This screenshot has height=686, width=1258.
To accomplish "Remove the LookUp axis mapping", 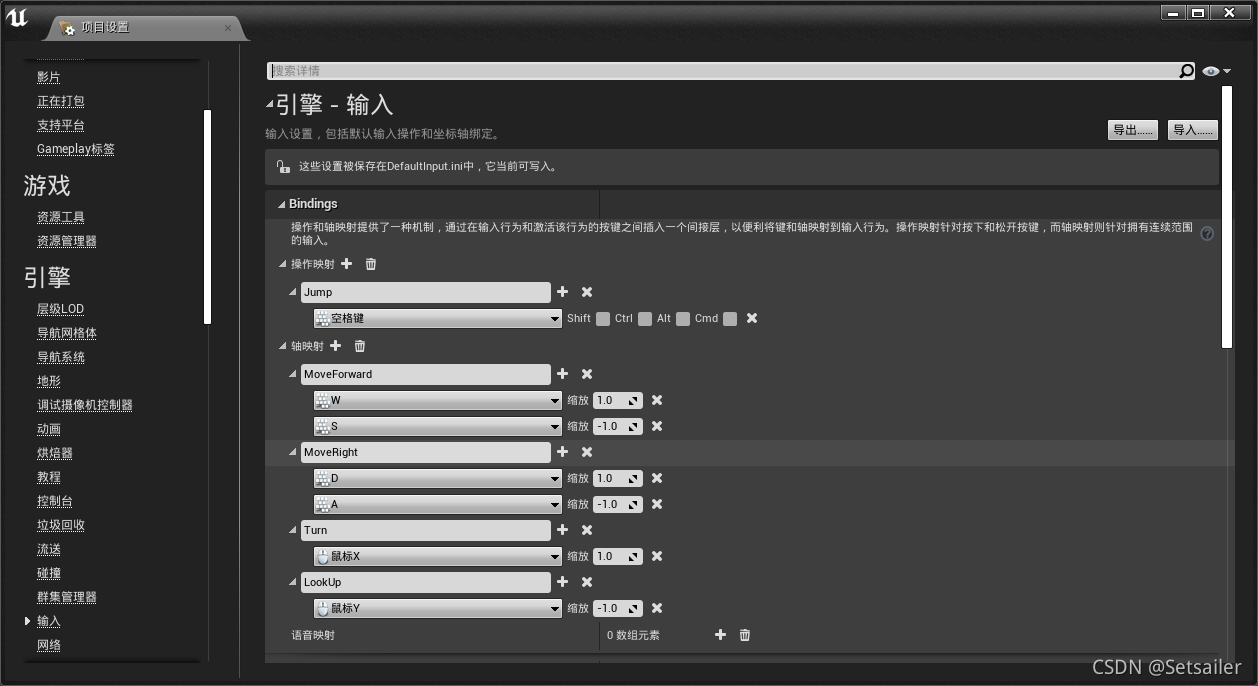I will coord(587,582).
